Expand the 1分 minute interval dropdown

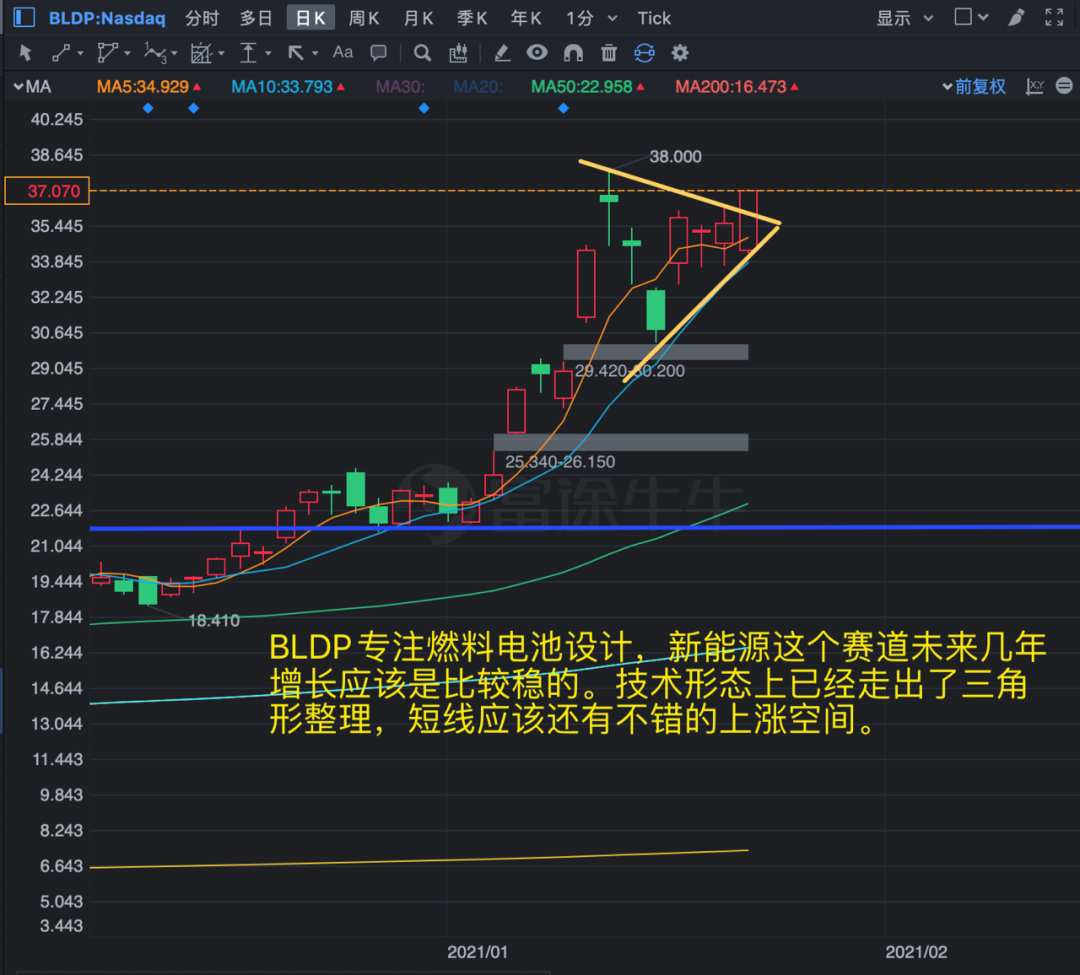click(x=592, y=18)
